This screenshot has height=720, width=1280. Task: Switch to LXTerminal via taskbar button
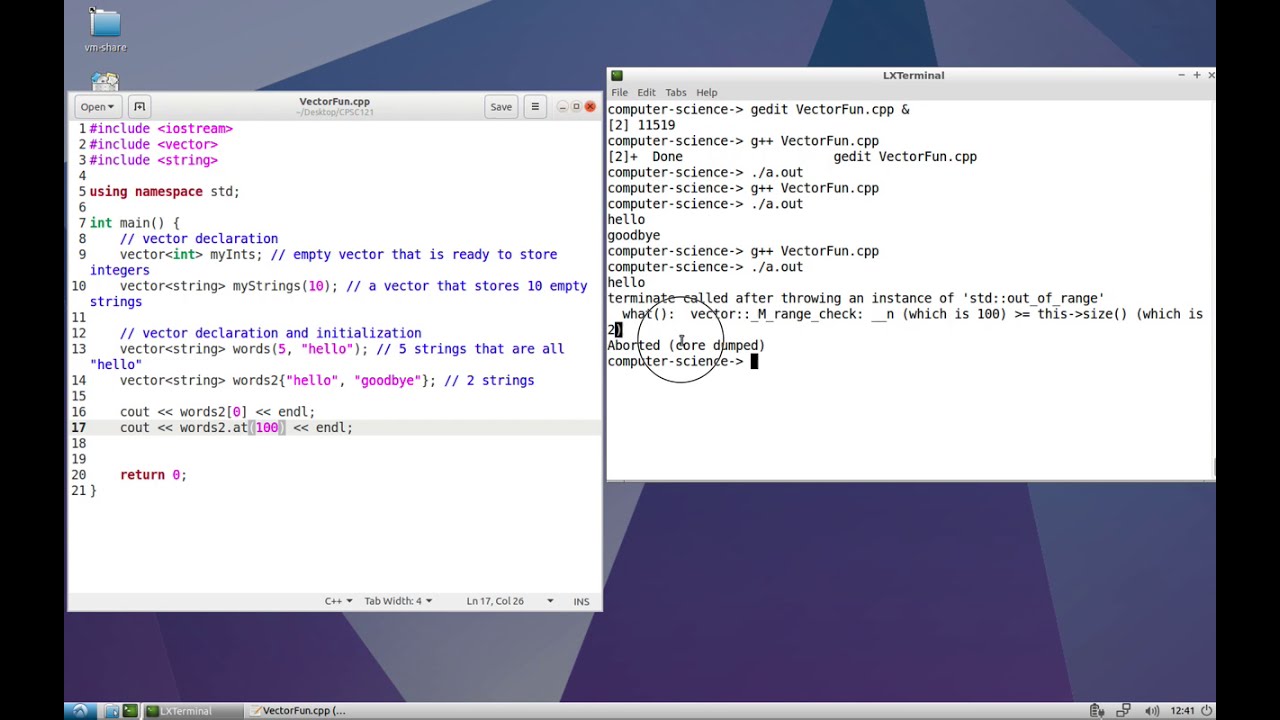[192, 711]
